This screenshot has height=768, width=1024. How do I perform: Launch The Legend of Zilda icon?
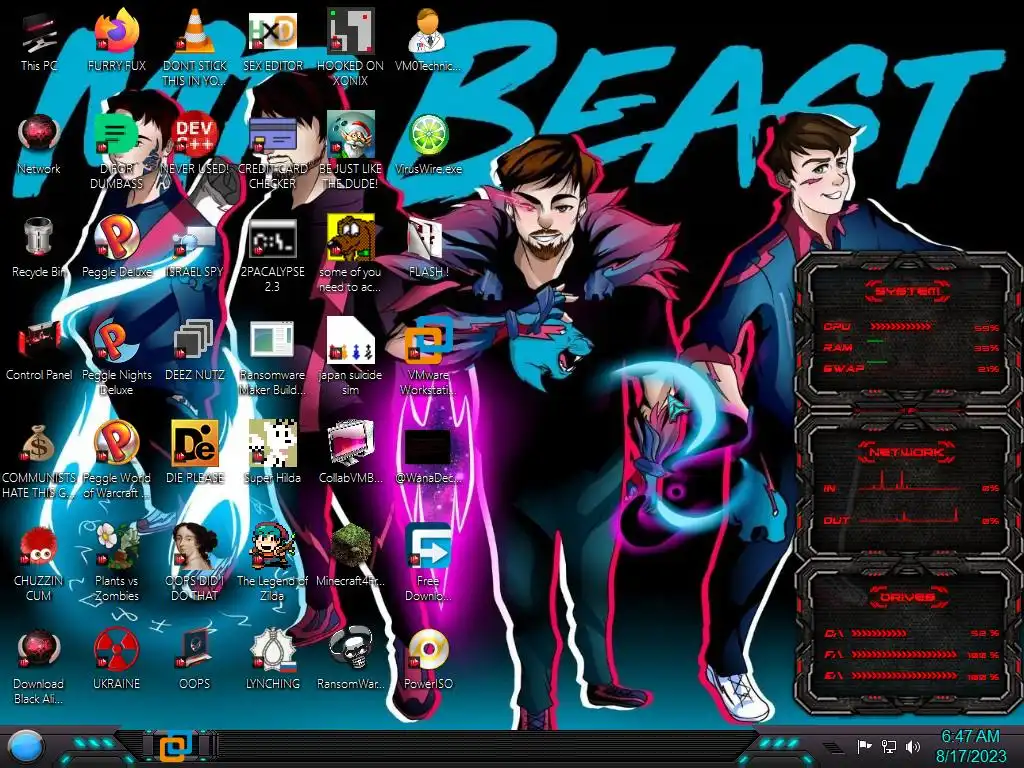coord(273,546)
